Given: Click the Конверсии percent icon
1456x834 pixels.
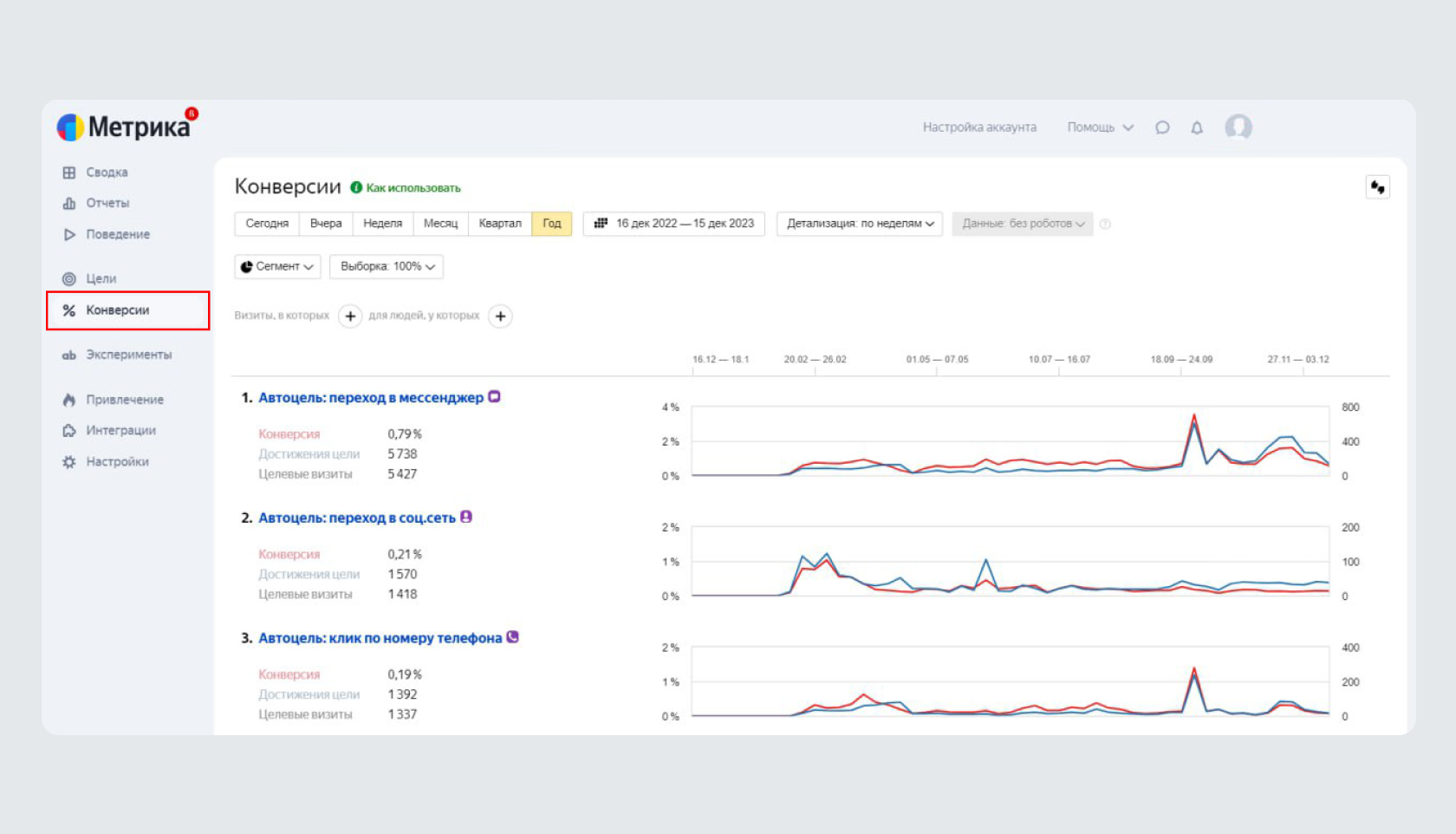Looking at the screenshot, I should [x=69, y=310].
